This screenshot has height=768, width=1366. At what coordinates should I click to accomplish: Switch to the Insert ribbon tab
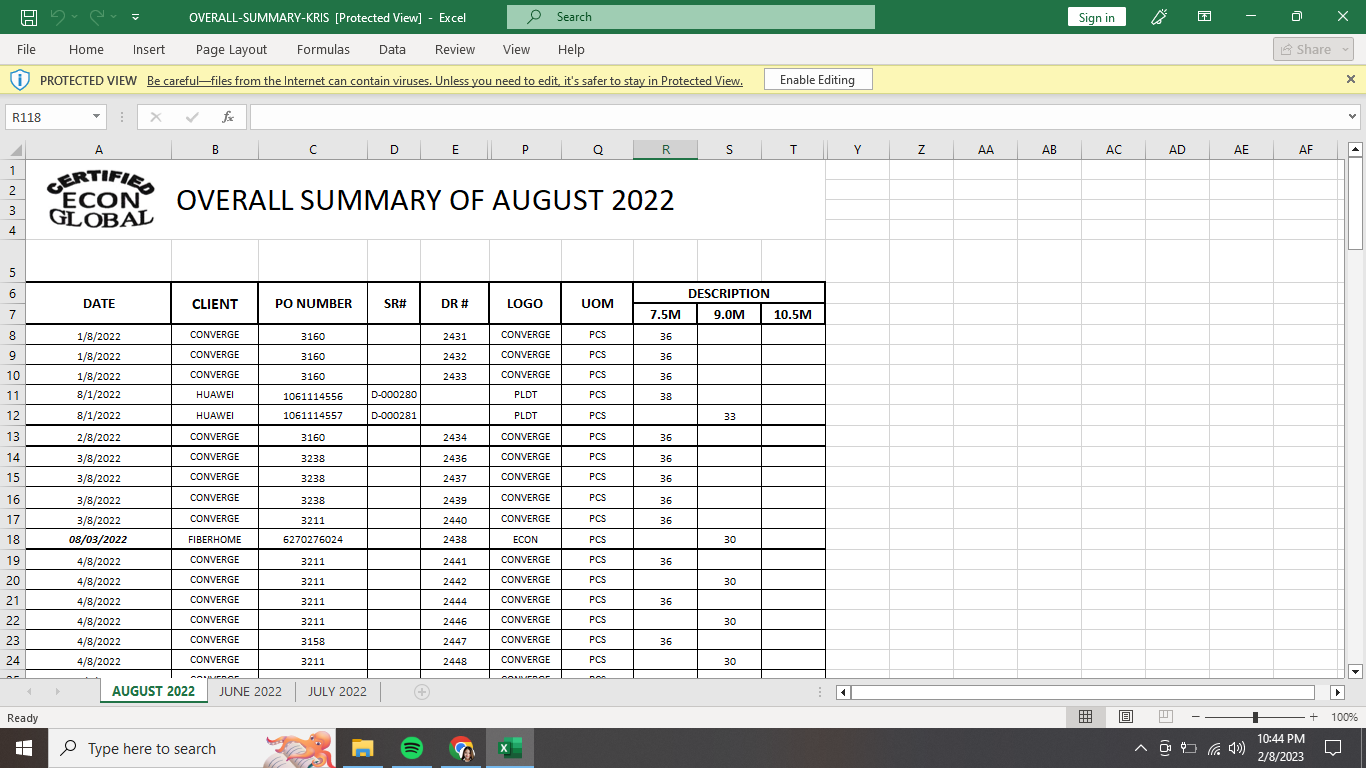(x=149, y=49)
